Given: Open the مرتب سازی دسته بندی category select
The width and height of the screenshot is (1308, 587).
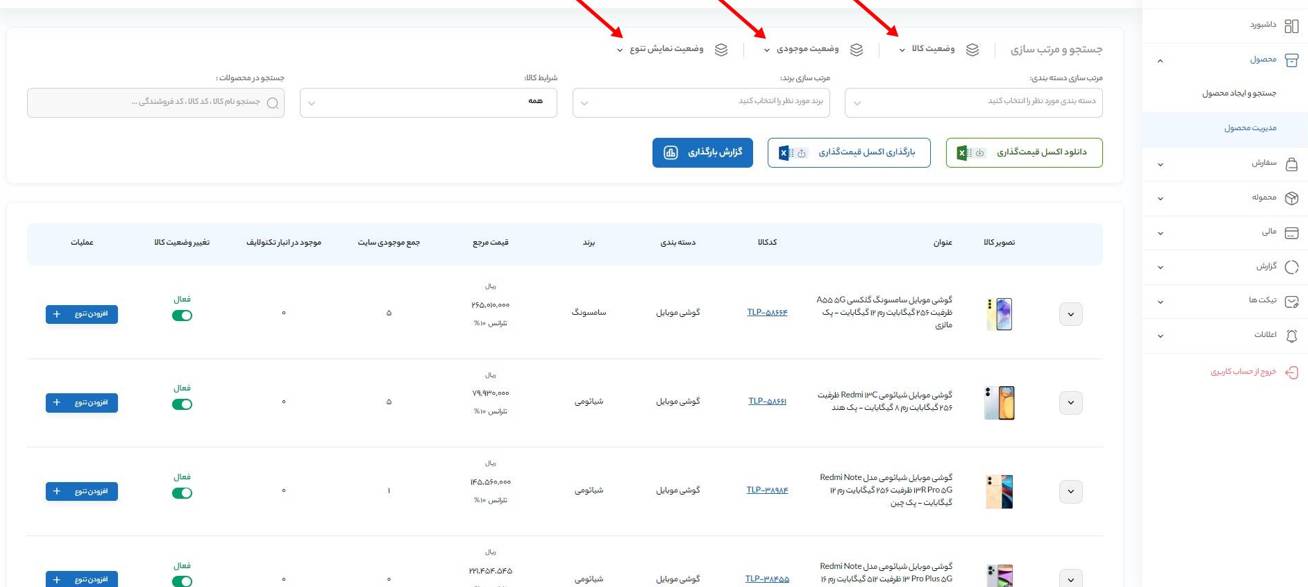Looking at the screenshot, I should (974, 102).
